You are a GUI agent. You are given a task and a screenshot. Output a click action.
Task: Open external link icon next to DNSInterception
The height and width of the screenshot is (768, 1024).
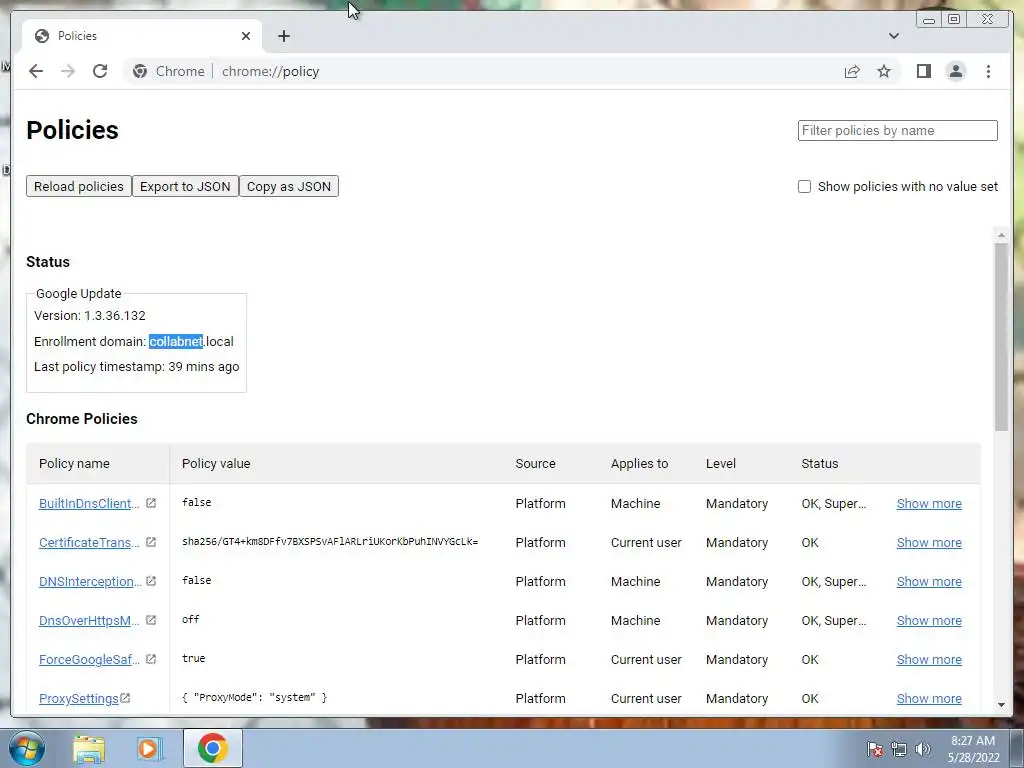(151, 581)
